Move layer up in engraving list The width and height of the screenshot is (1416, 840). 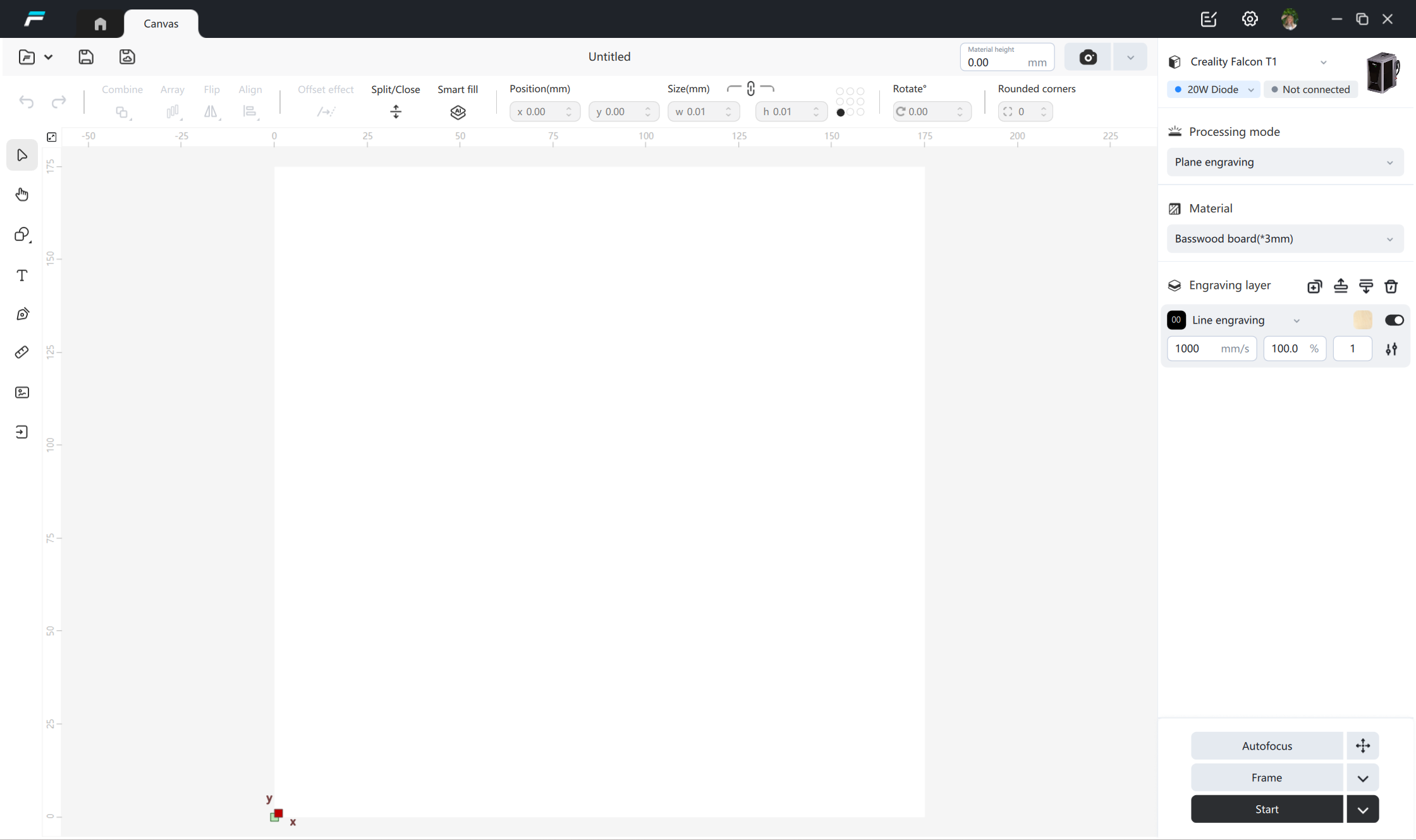(x=1340, y=286)
